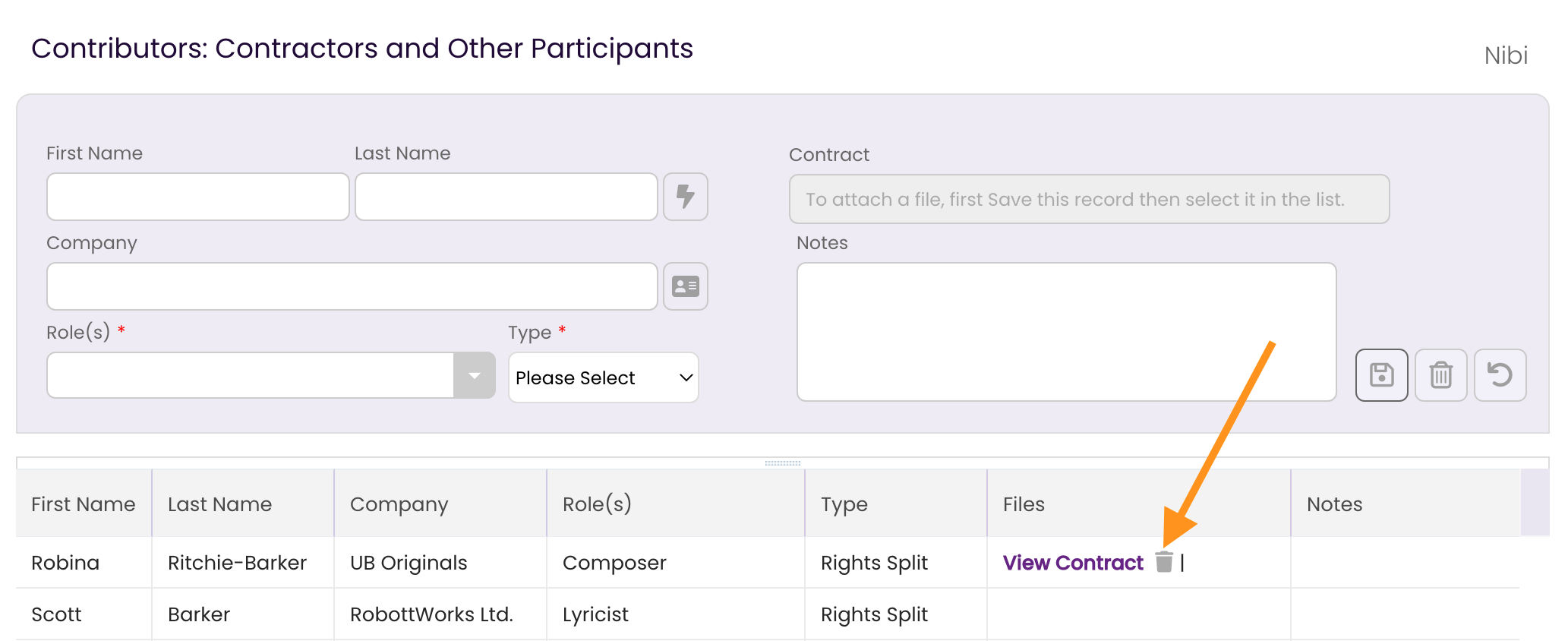
Task: Click into the Company field
Action: coord(352,286)
